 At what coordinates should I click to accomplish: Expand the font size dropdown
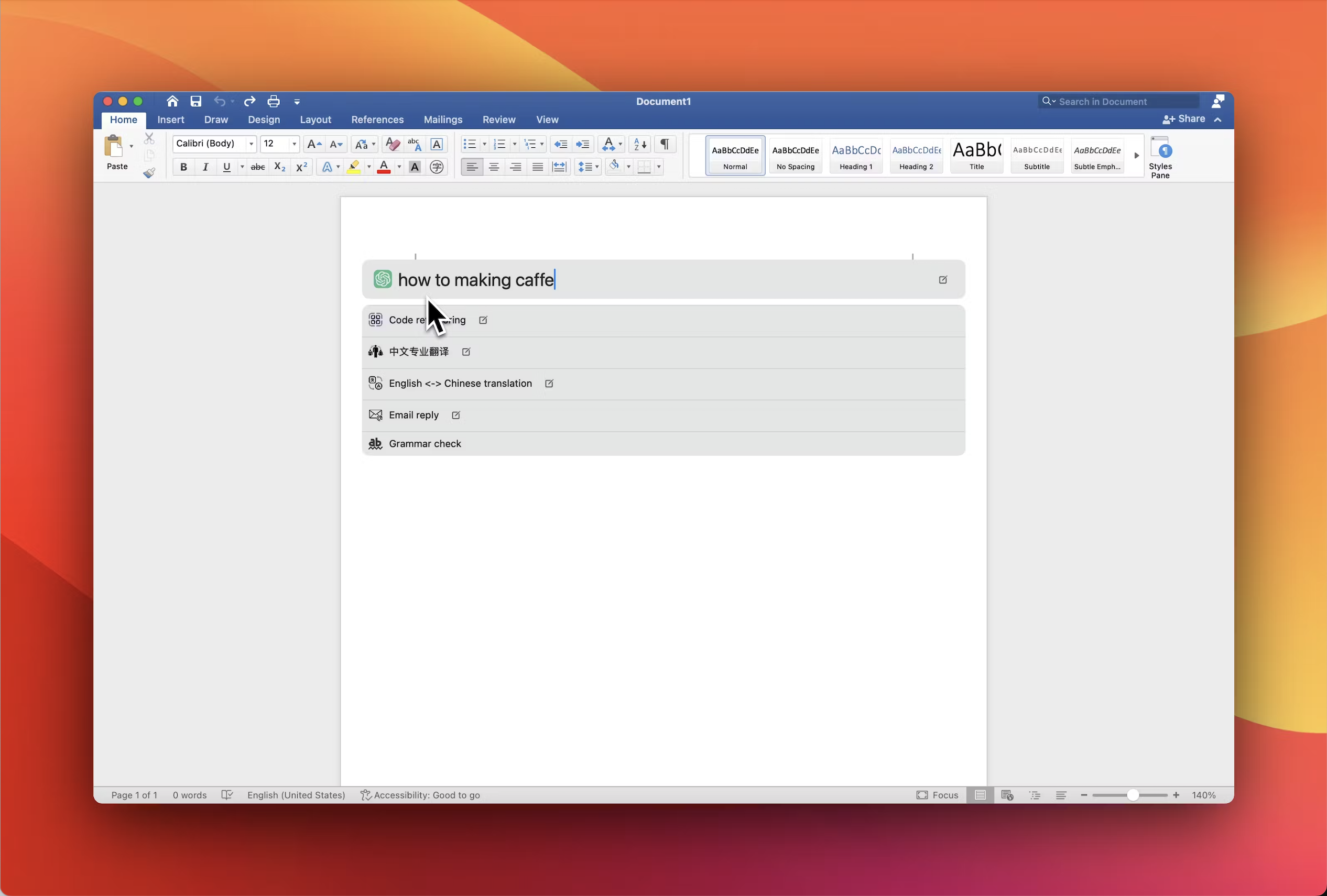(x=294, y=144)
